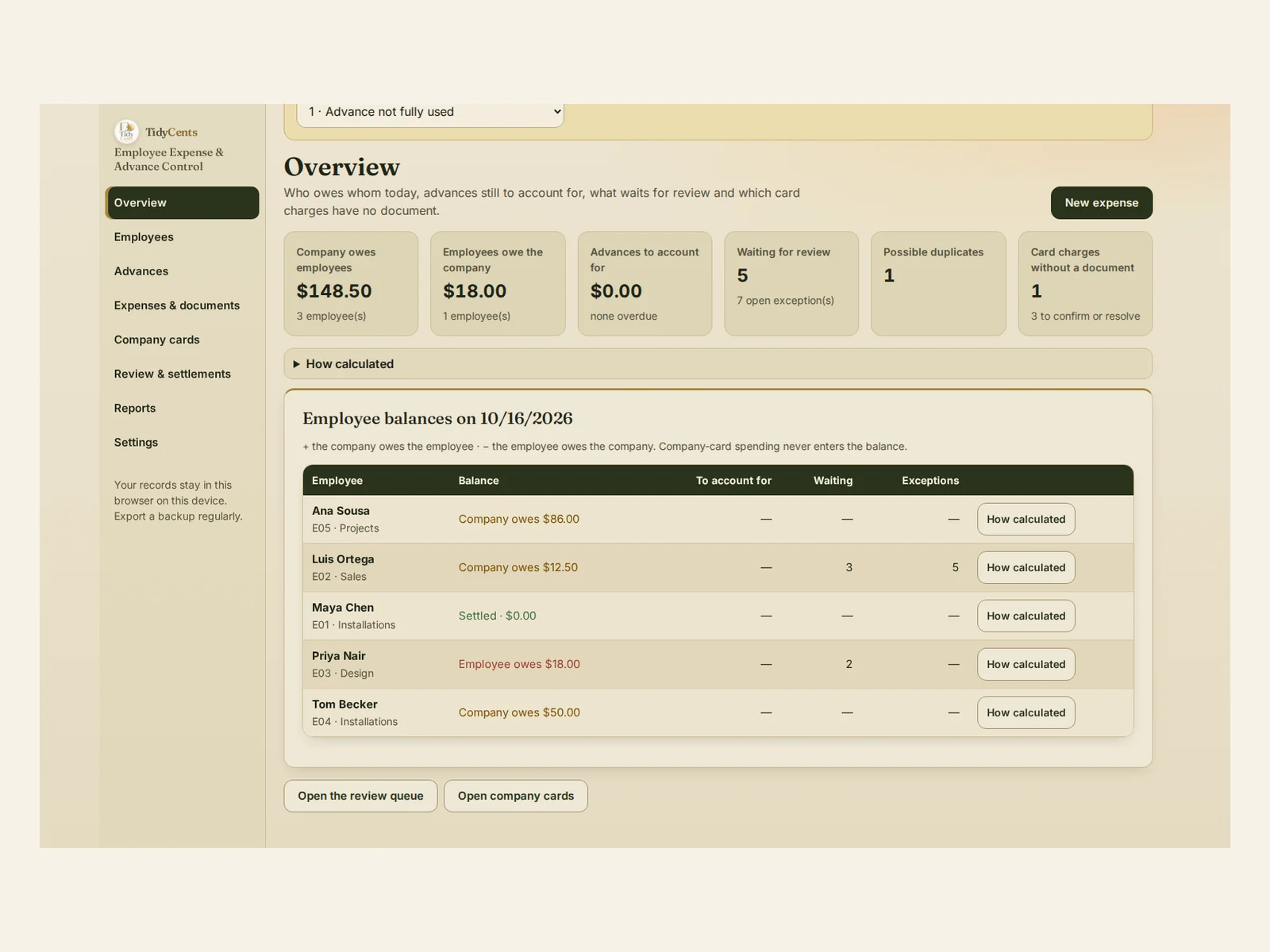This screenshot has width=1270, height=952.
Task: Click 'Settled · $0.00' balance
Action: point(498,616)
